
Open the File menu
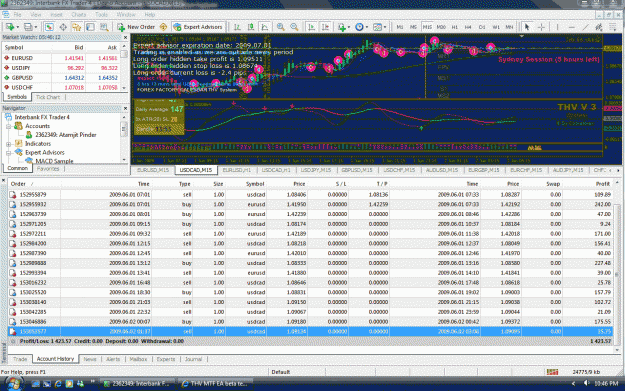coord(17,14)
